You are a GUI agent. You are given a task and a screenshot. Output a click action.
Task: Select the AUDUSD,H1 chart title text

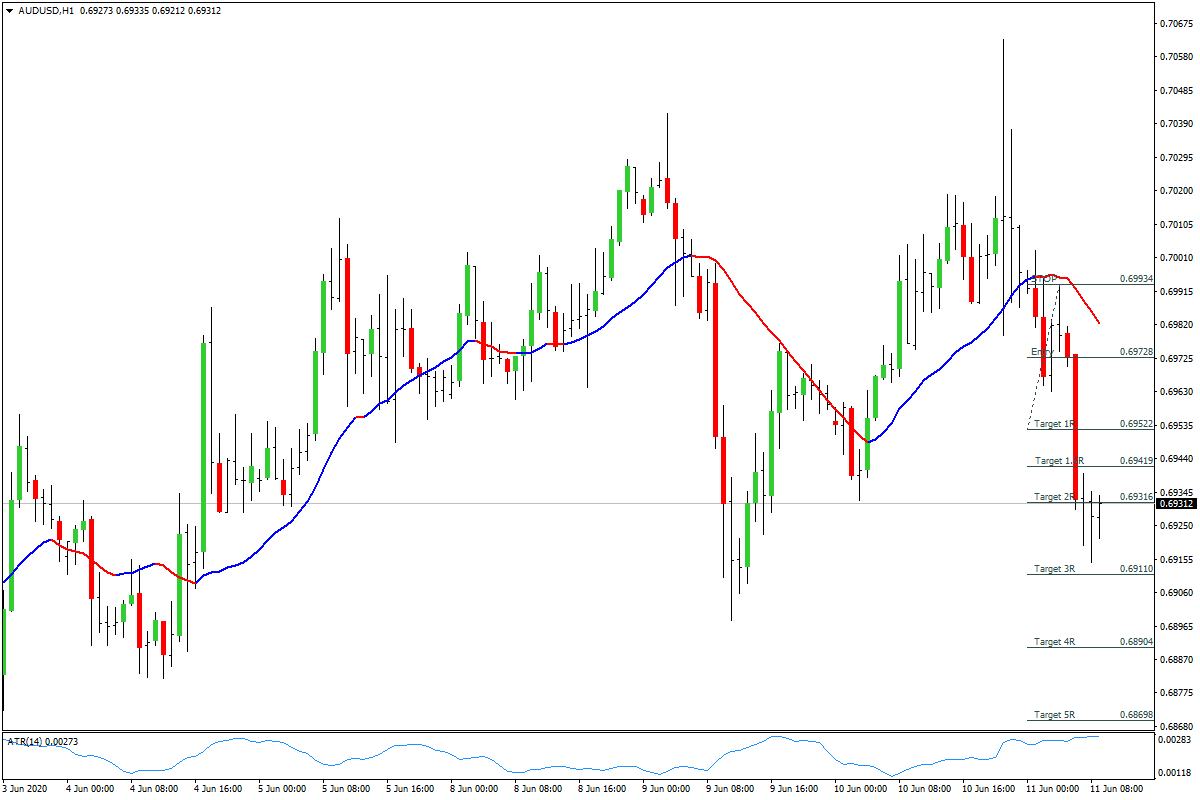(x=46, y=10)
